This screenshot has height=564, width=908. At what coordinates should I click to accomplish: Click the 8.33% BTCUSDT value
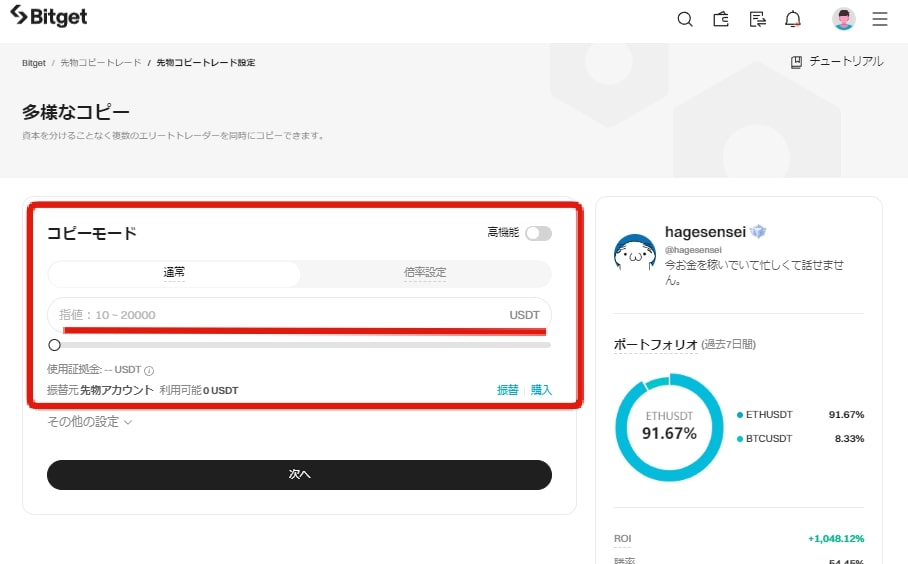pyautogui.click(x=849, y=438)
